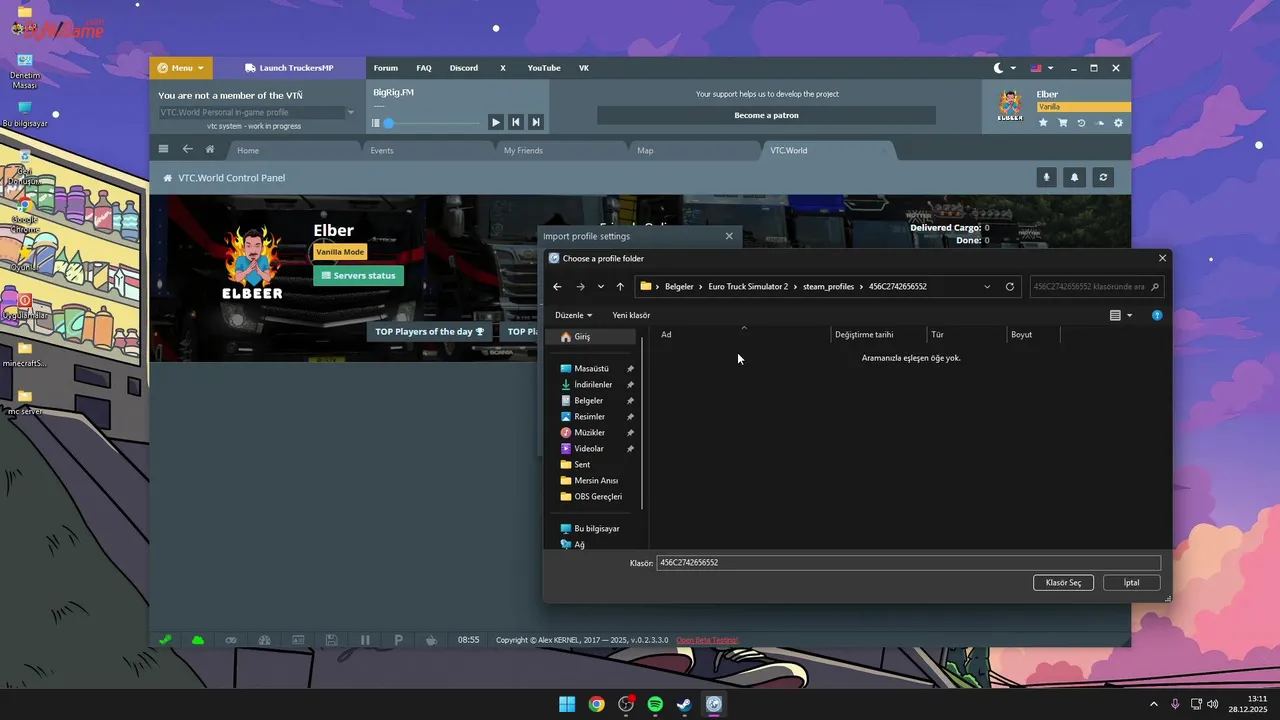This screenshot has height=720, width=1280.
Task: Click the folder search box
Action: tap(1096, 287)
